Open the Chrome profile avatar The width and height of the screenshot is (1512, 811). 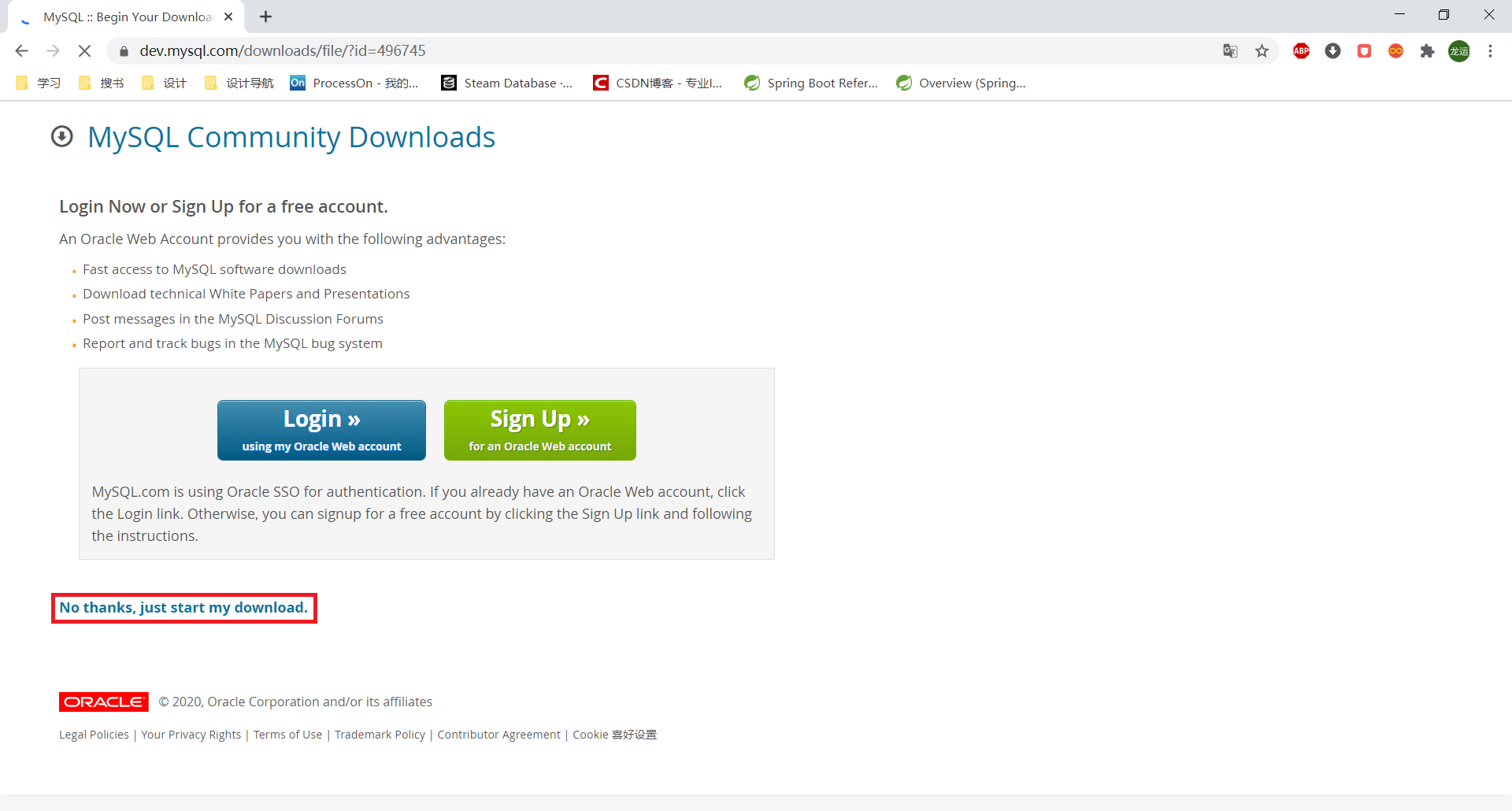point(1459,51)
